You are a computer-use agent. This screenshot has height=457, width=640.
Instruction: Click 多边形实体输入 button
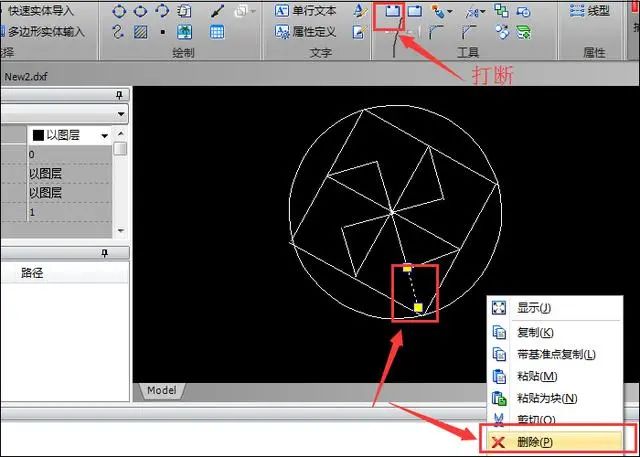(42, 31)
